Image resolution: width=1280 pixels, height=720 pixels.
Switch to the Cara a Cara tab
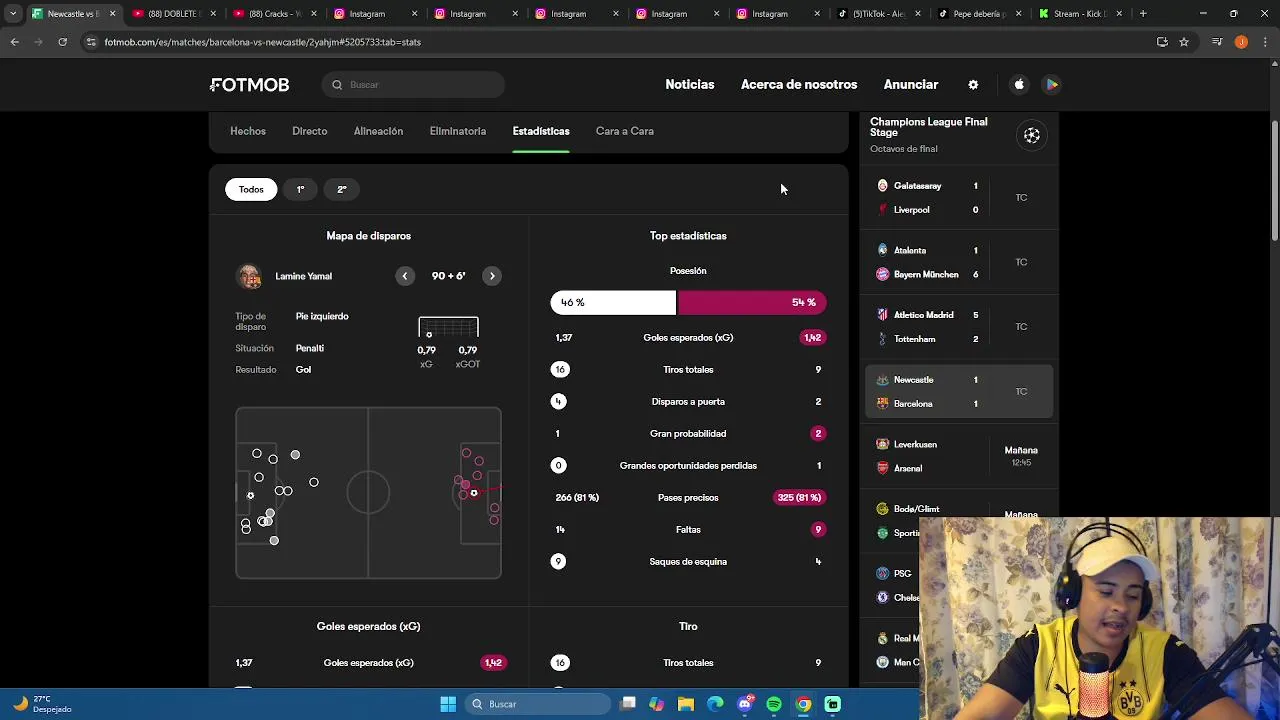pos(625,131)
